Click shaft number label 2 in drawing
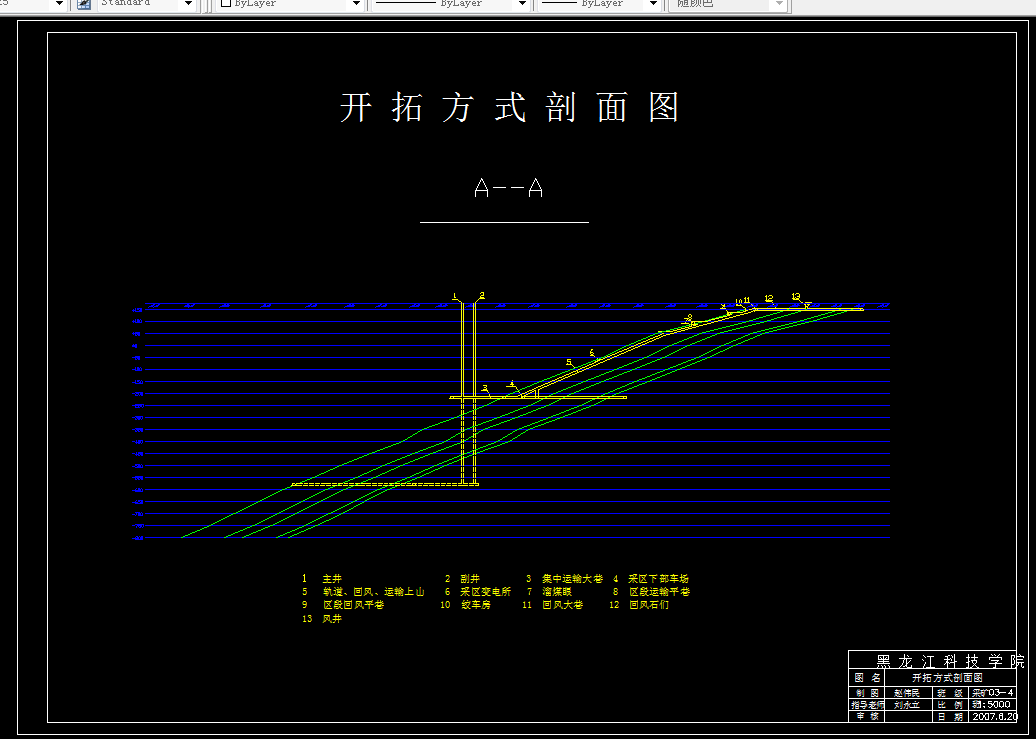 pyautogui.click(x=482, y=295)
